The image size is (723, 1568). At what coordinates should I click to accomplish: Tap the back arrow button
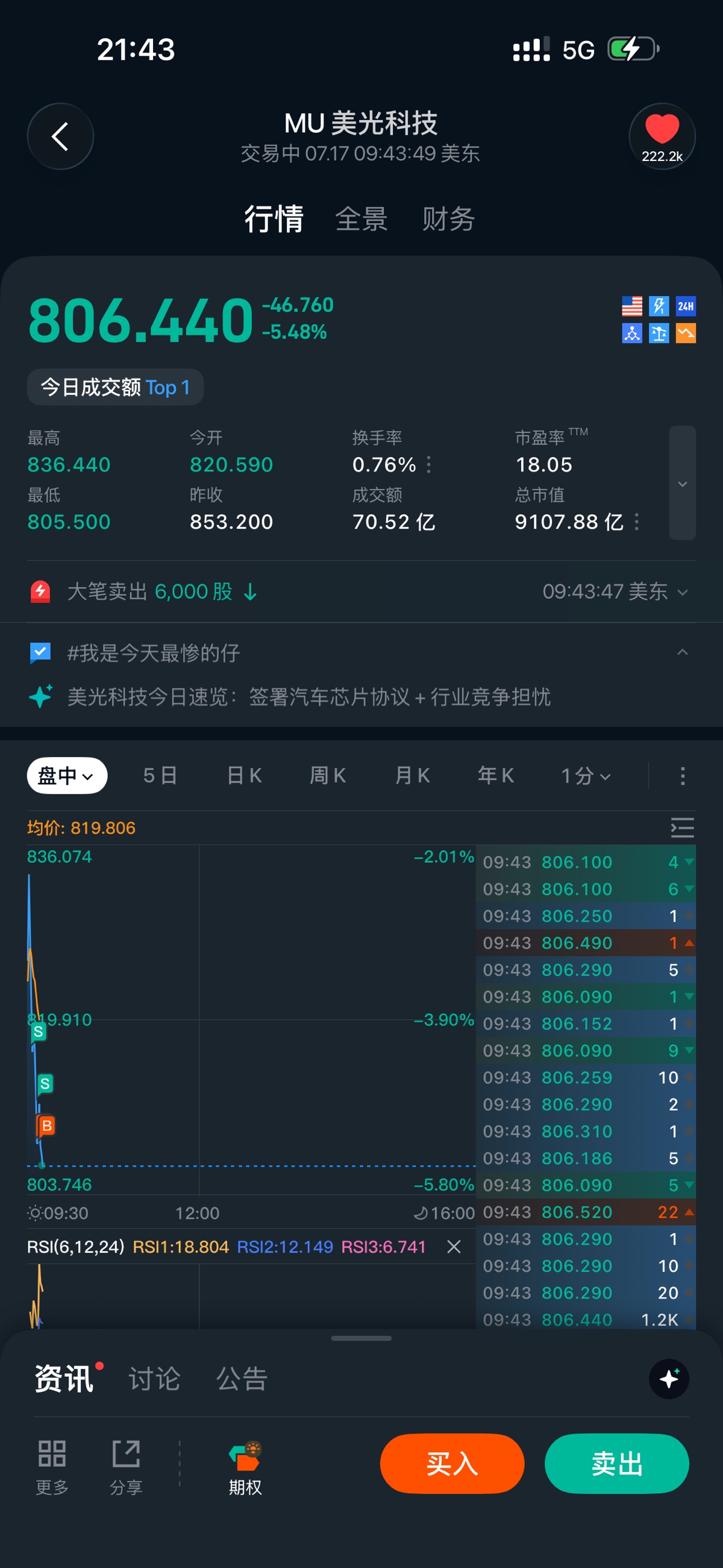(x=60, y=136)
